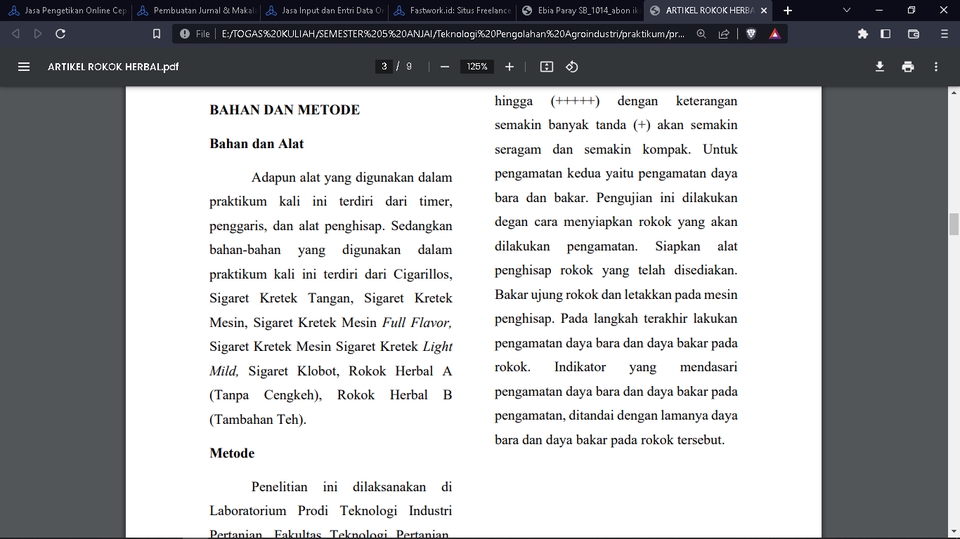Reload the current page
Screen dimensions: 960x539
(61, 34)
